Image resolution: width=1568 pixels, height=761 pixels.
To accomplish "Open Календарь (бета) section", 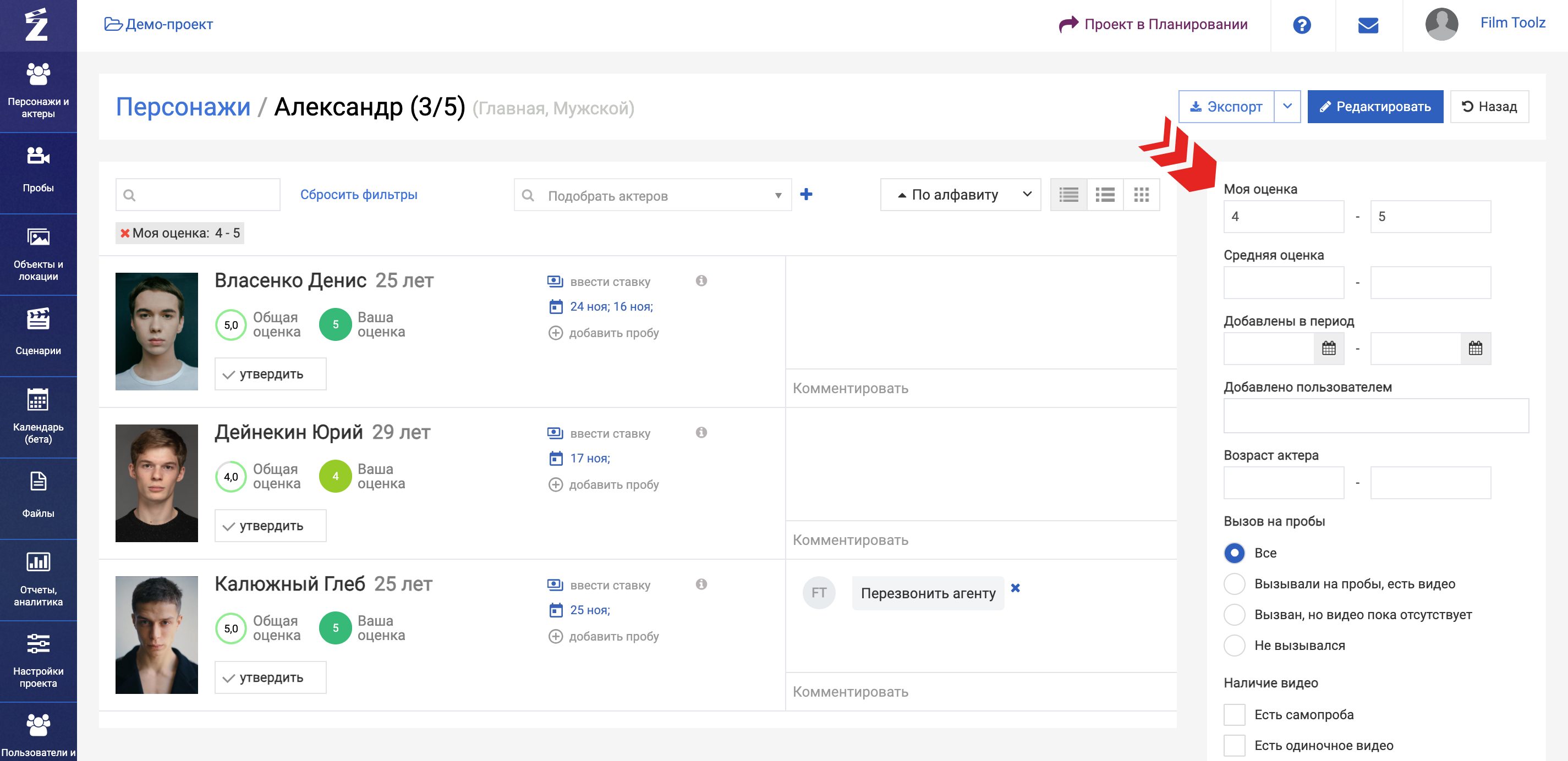I will pos(39,417).
